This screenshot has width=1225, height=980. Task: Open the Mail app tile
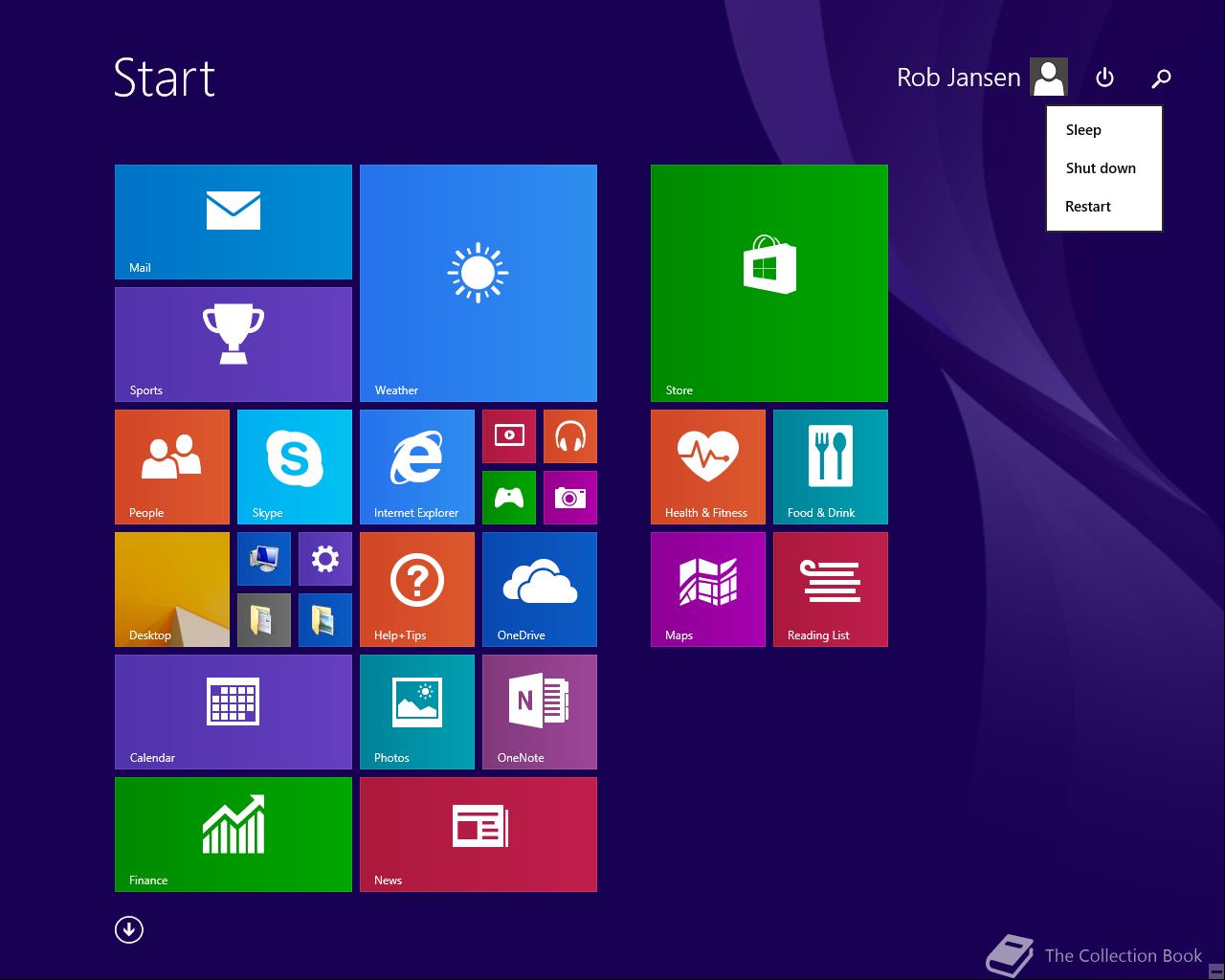(x=233, y=220)
